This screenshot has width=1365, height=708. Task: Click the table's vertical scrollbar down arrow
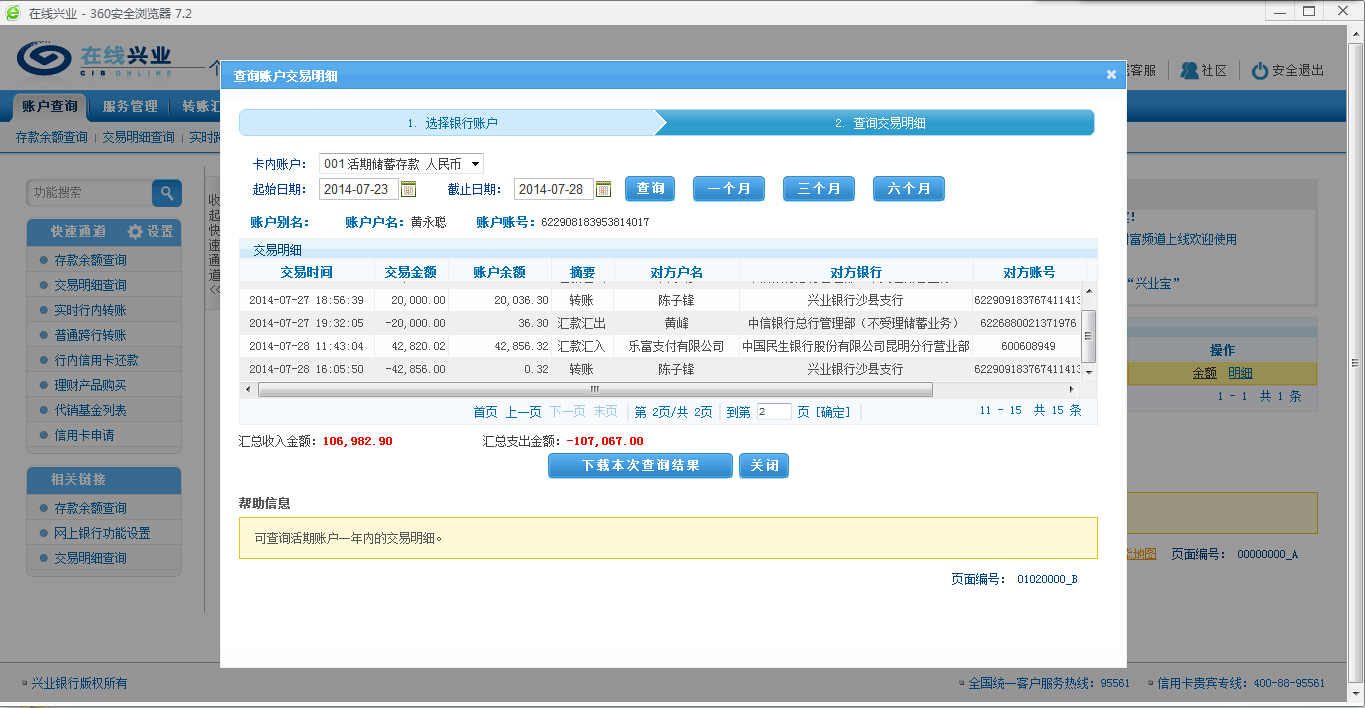pos(1089,372)
